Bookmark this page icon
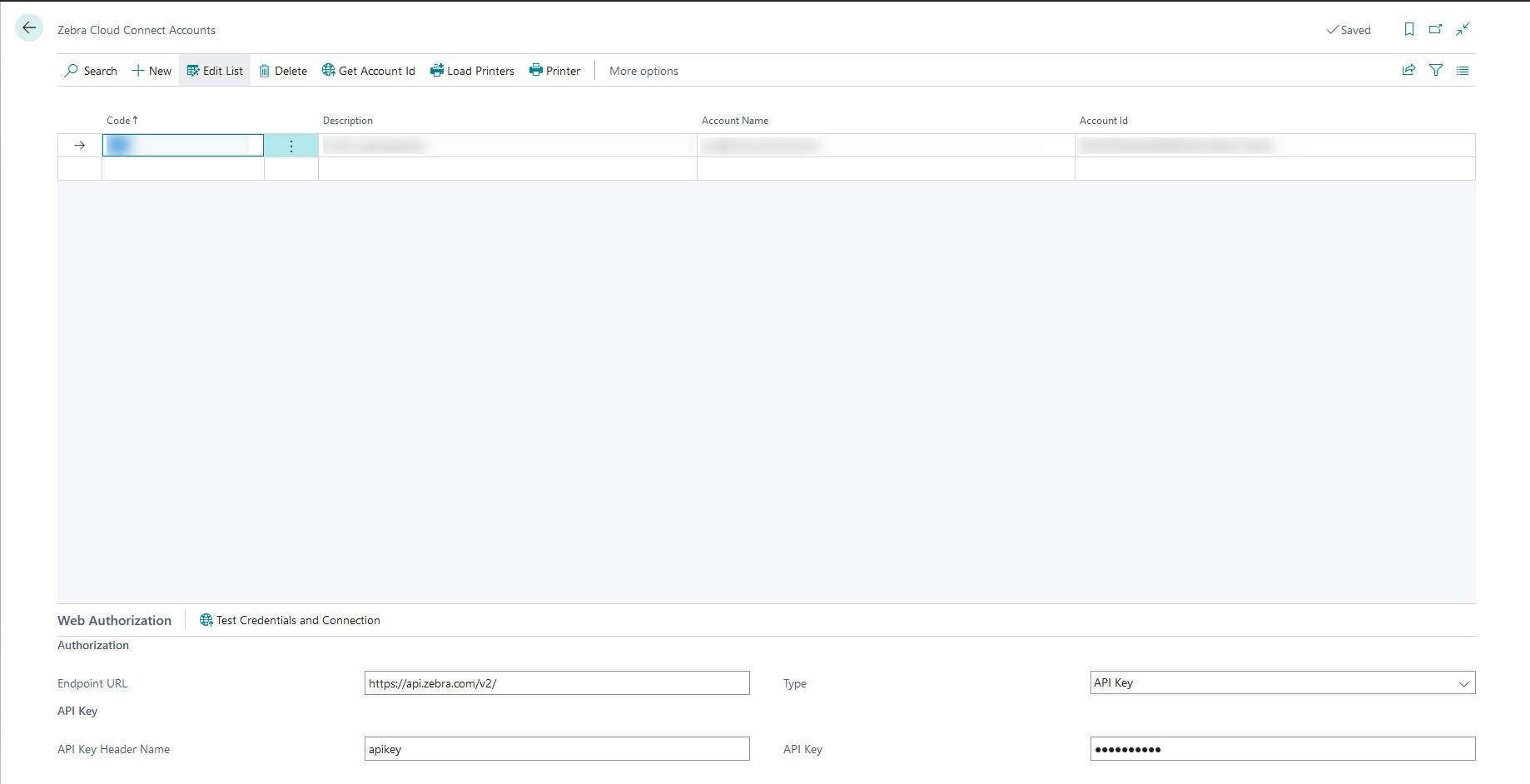This screenshot has width=1530, height=784. (1409, 29)
